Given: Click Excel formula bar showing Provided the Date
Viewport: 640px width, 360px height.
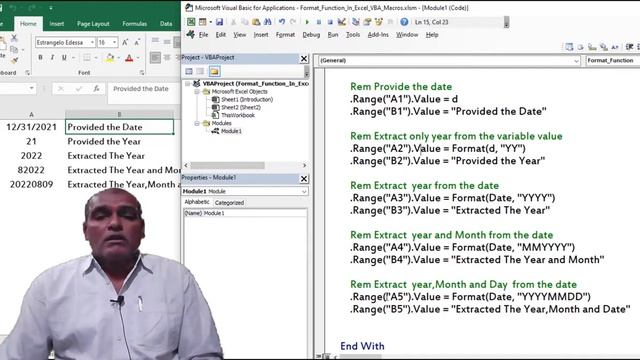Looking at the screenshot, I should [144, 89].
